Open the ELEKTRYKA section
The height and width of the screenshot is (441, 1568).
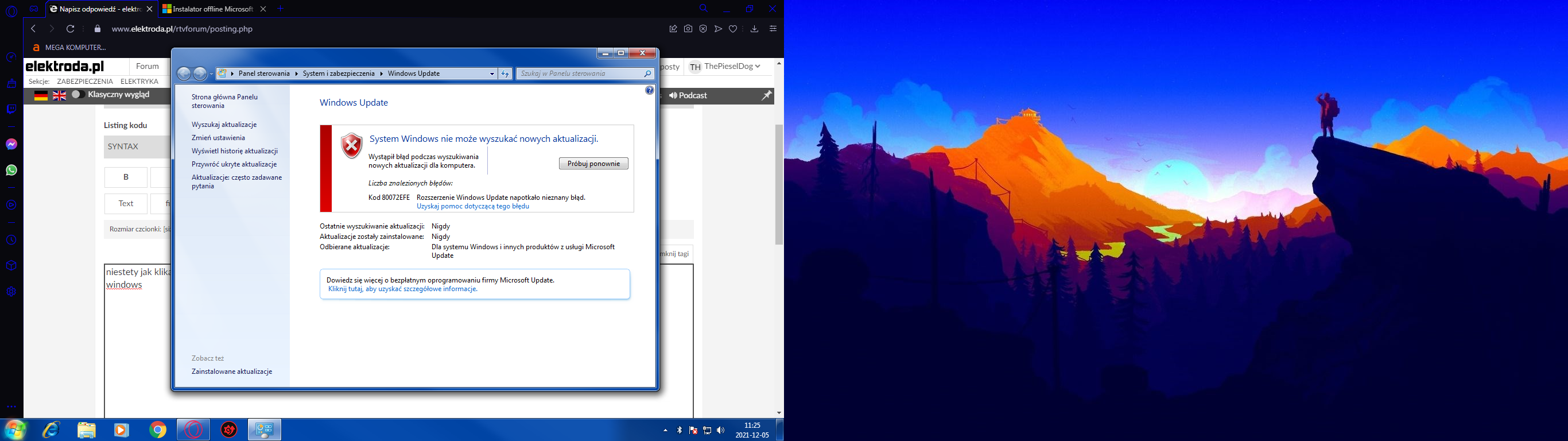pyautogui.click(x=139, y=82)
